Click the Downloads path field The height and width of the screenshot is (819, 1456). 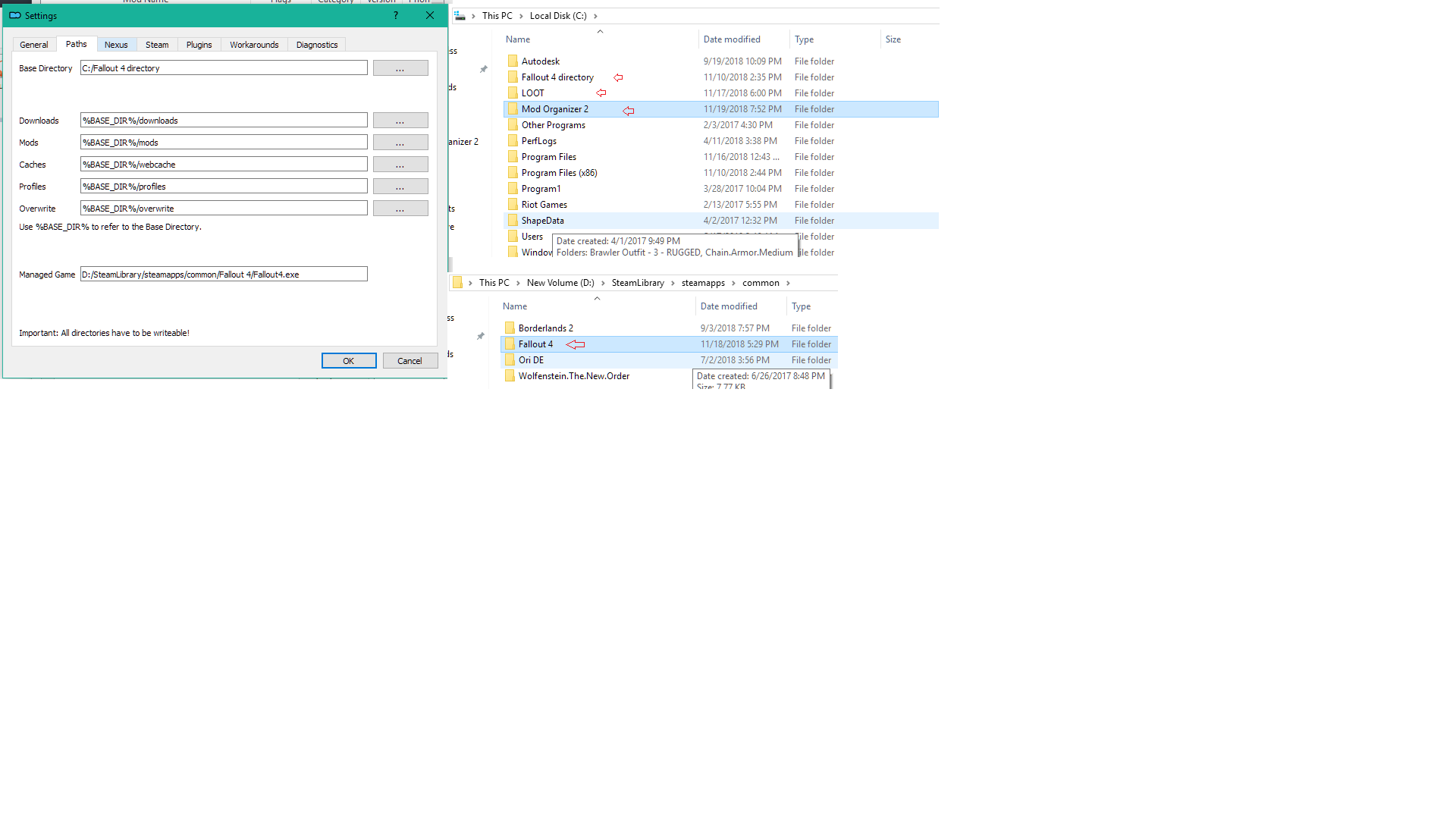point(224,121)
